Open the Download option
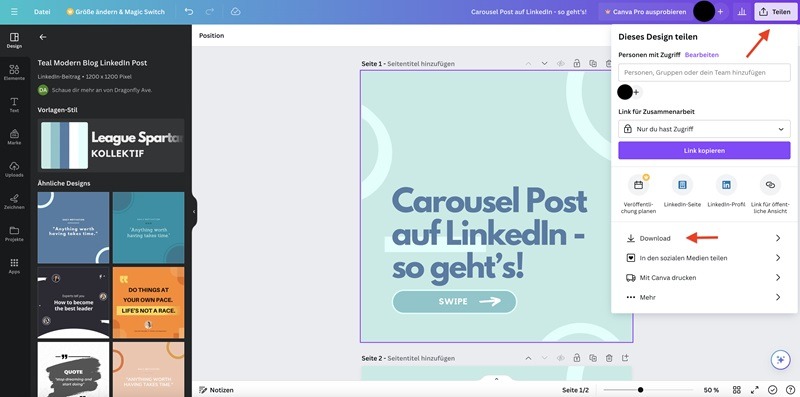This screenshot has height=397, width=800. 704,238
